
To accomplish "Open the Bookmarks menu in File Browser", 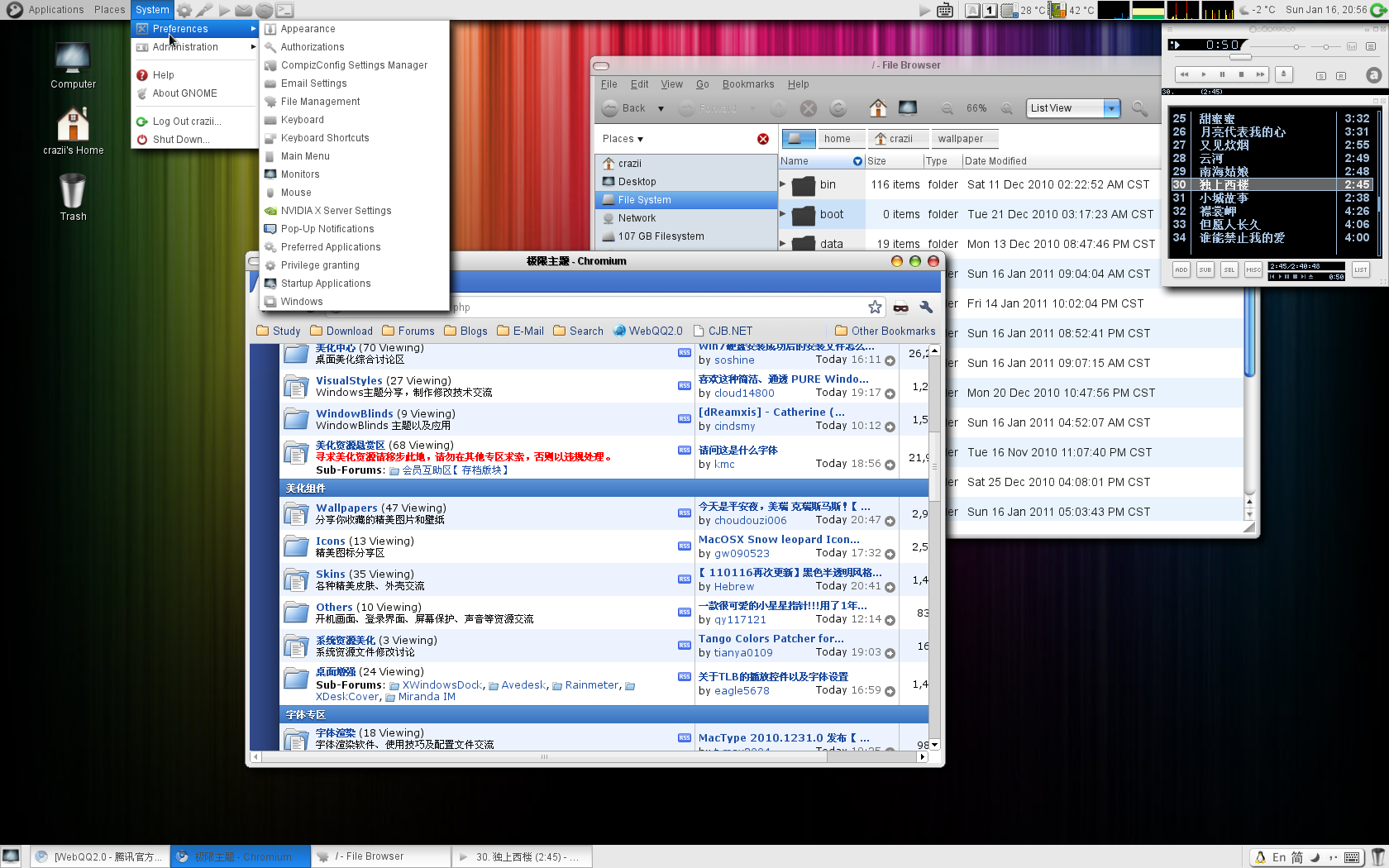I will coord(748,84).
